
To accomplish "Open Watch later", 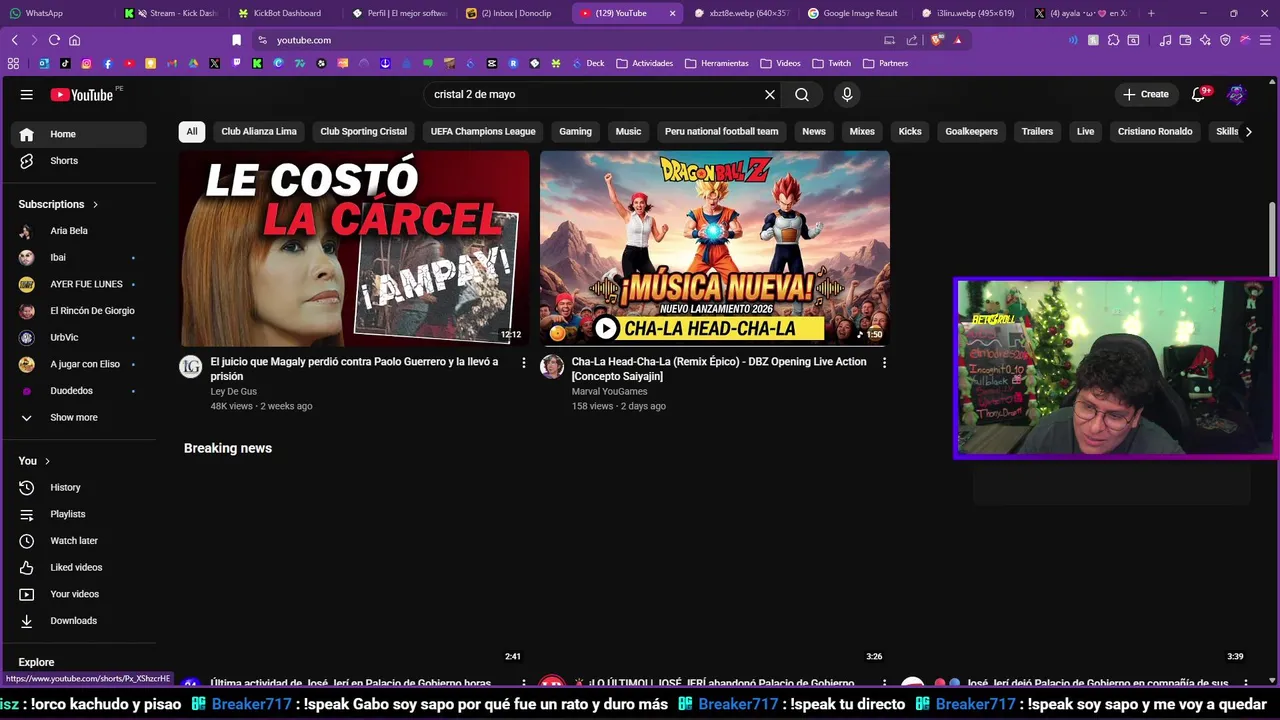I will (79, 541).
